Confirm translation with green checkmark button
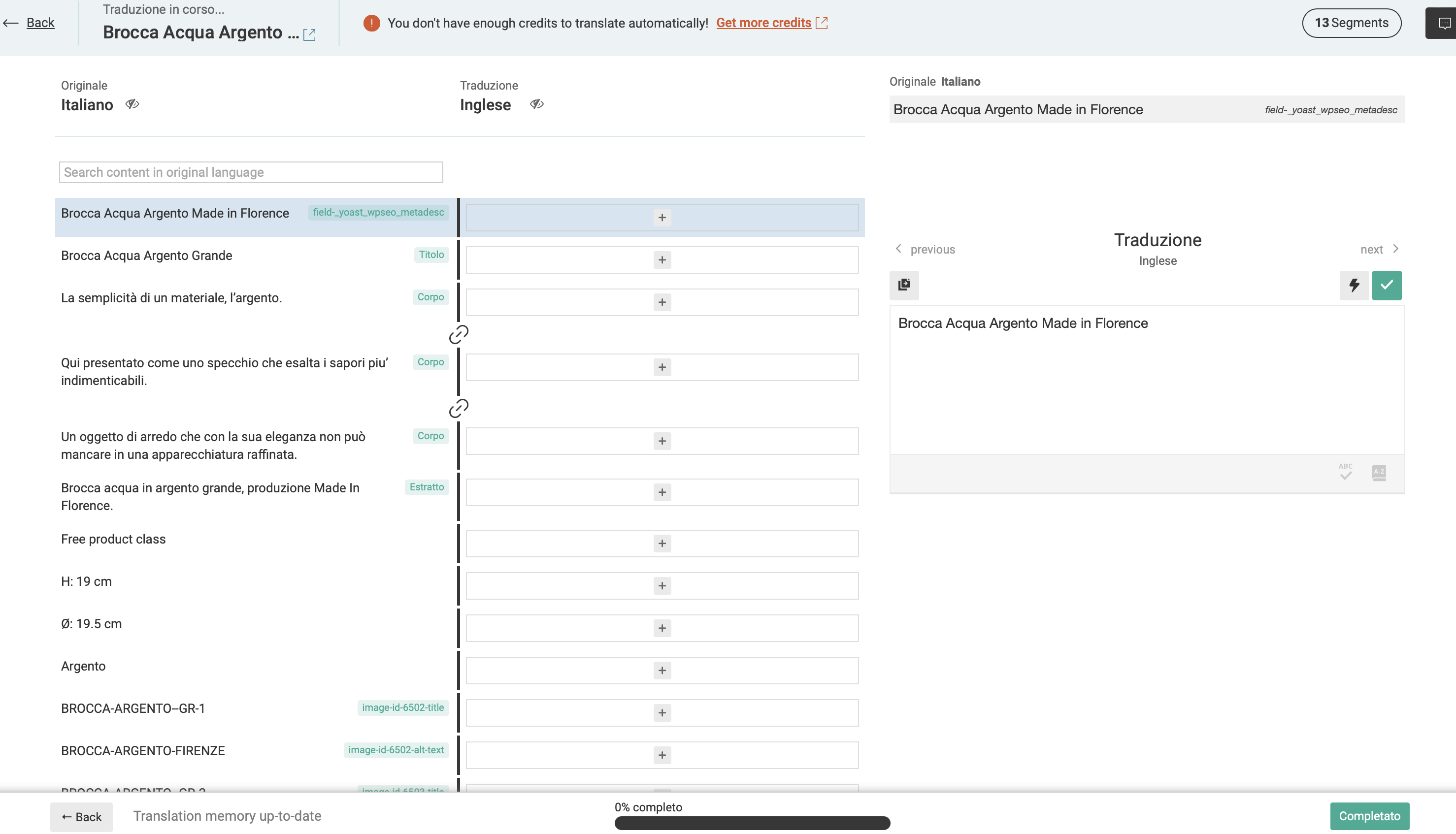 pyautogui.click(x=1387, y=285)
